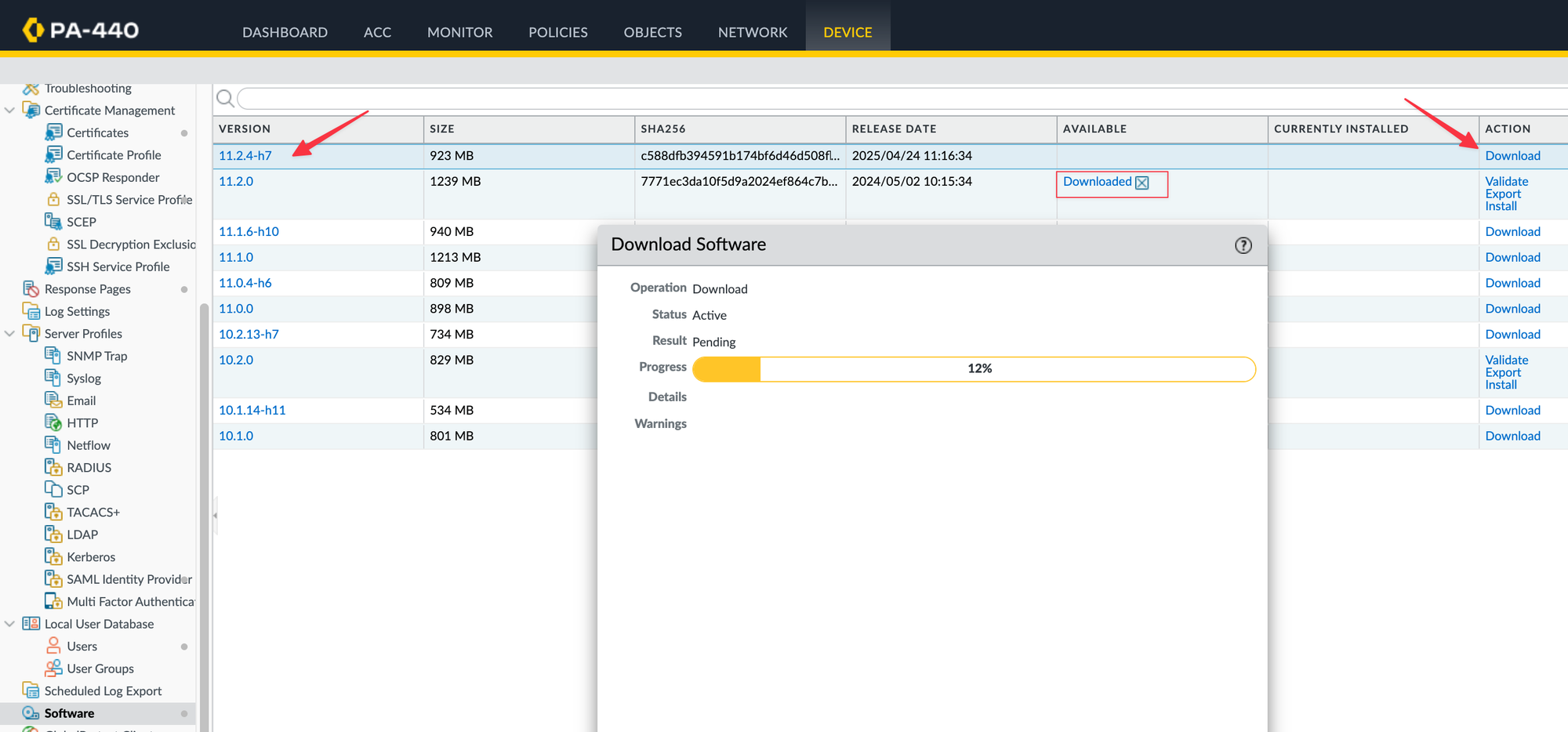
Task: Click the Response Pages icon
Action: pyautogui.click(x=31, y=288)
